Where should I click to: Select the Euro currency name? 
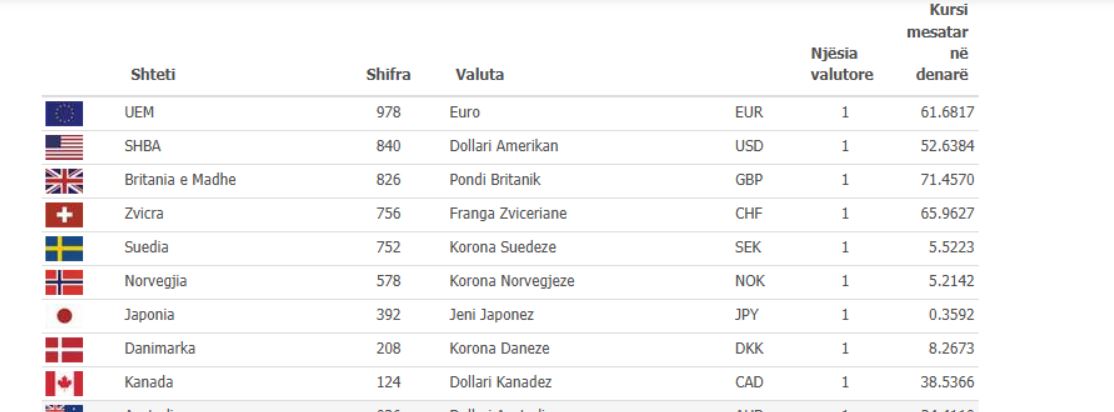pyautogui.click(x=465, y=113)
